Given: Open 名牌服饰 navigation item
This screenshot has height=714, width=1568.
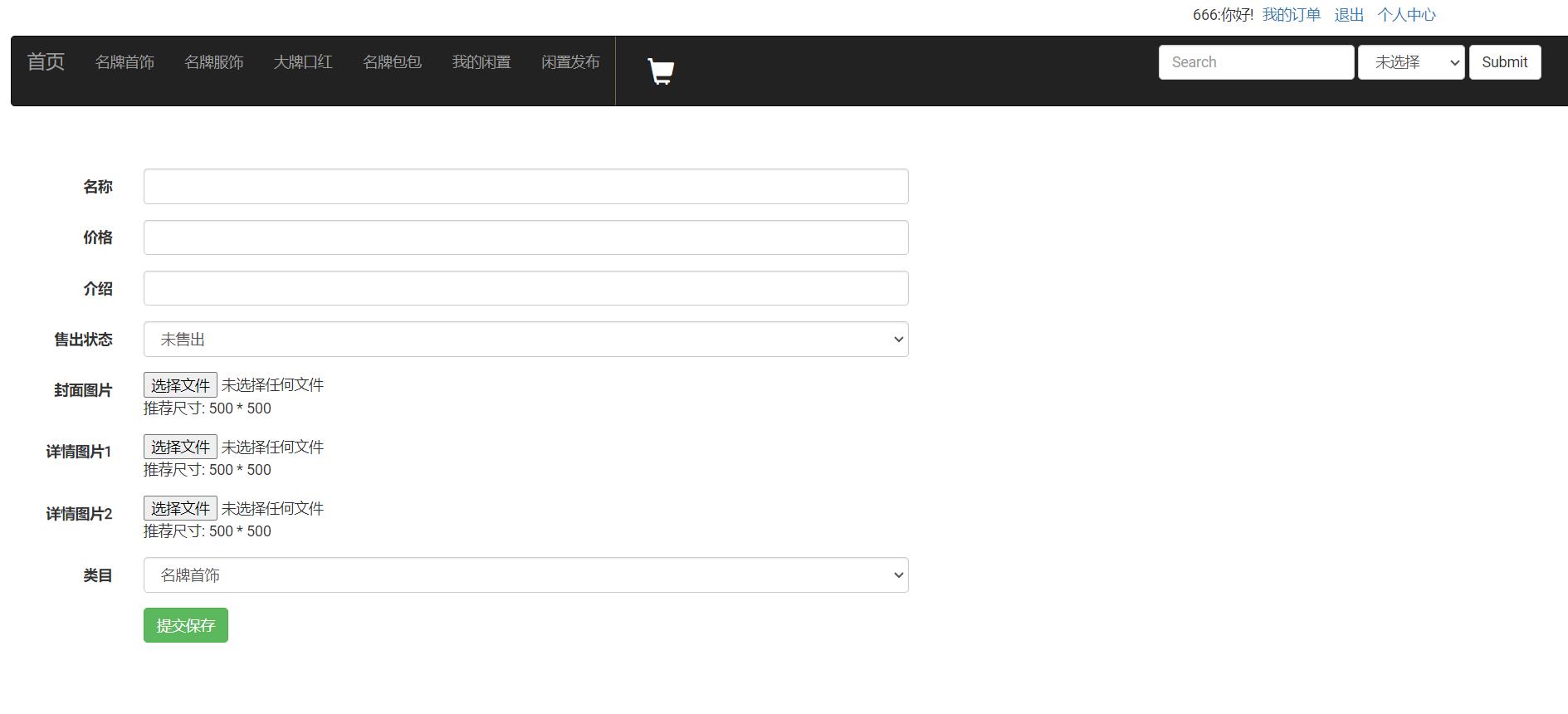Looking at the screenshot, I should coord(214,62).
